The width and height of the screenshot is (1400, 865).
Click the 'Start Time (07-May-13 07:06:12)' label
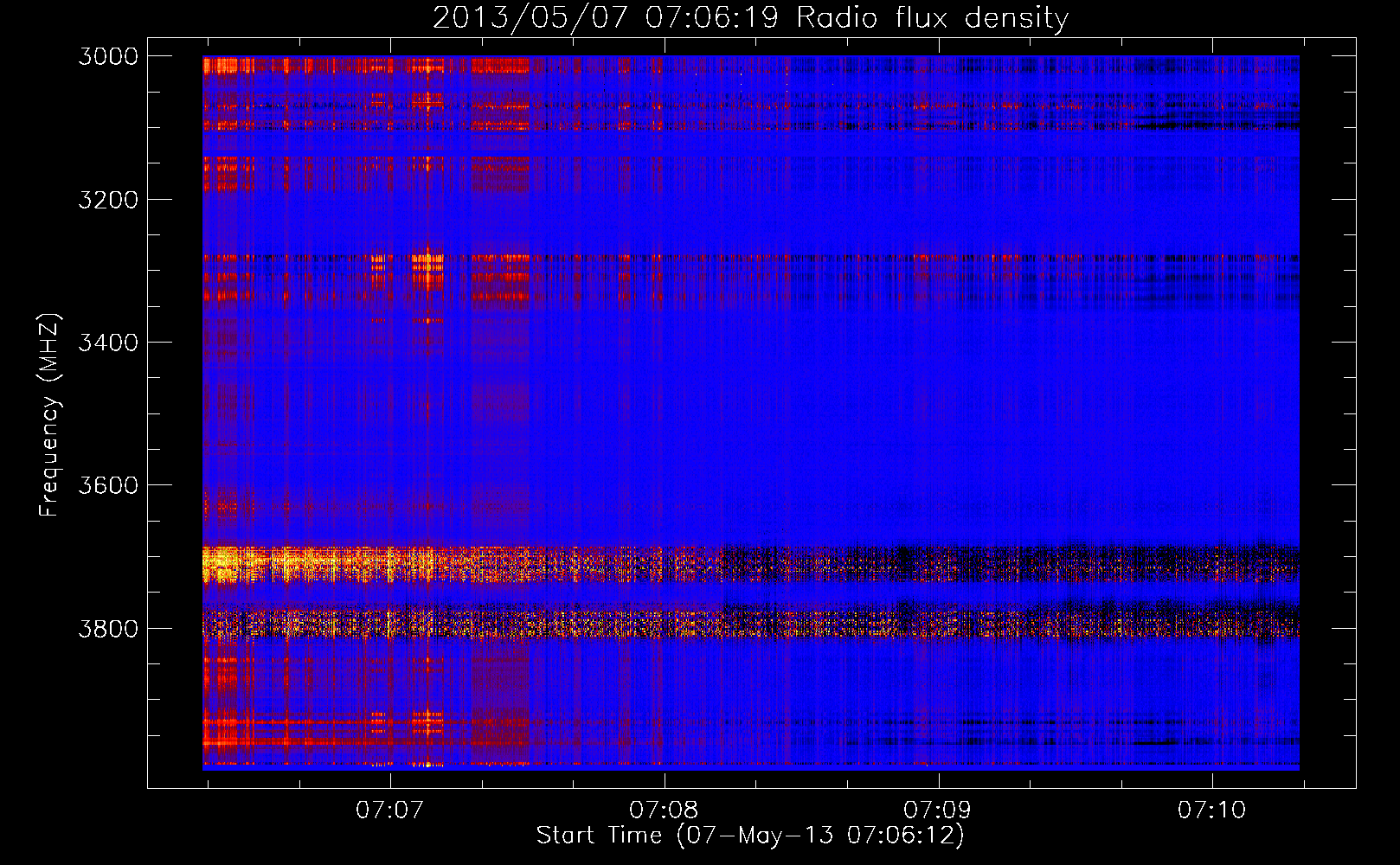coord(750,836)
